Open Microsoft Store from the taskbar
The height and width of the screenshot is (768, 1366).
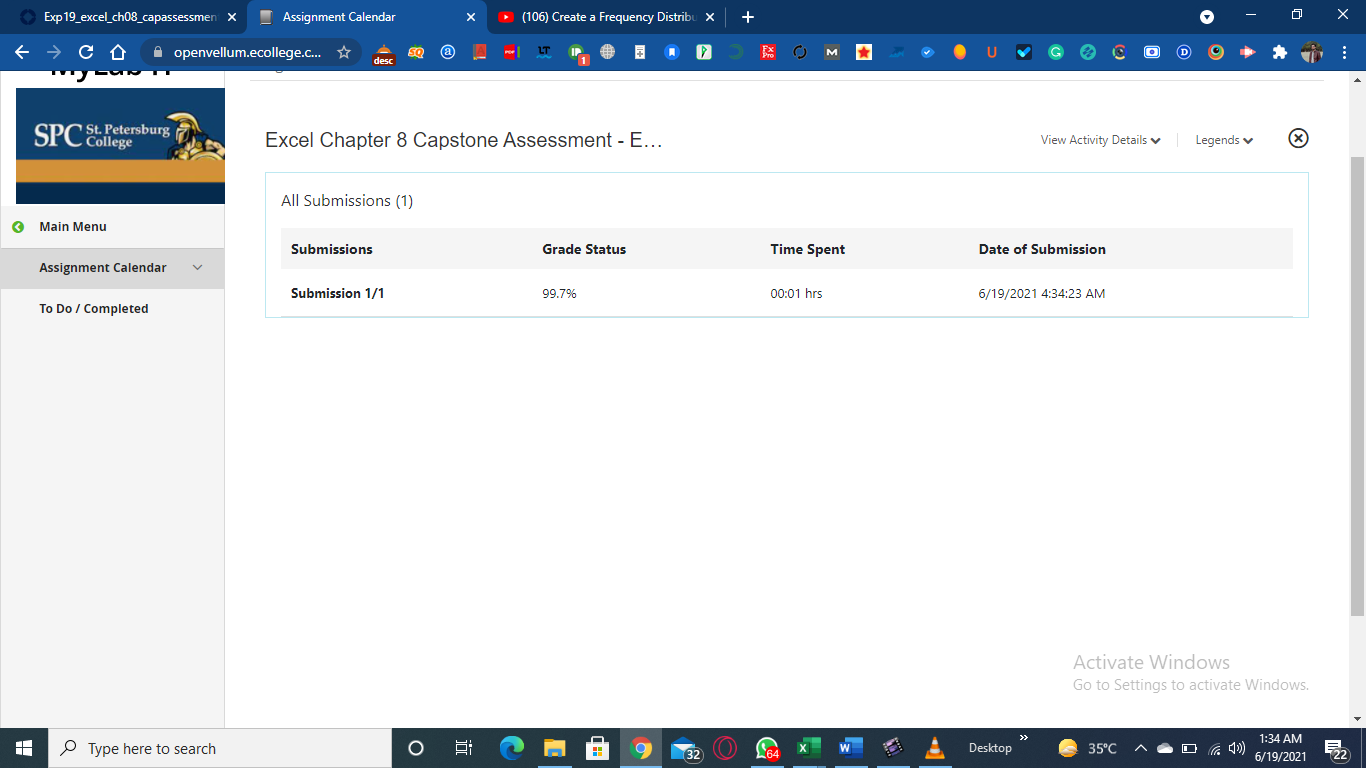(x=598, y=748)
